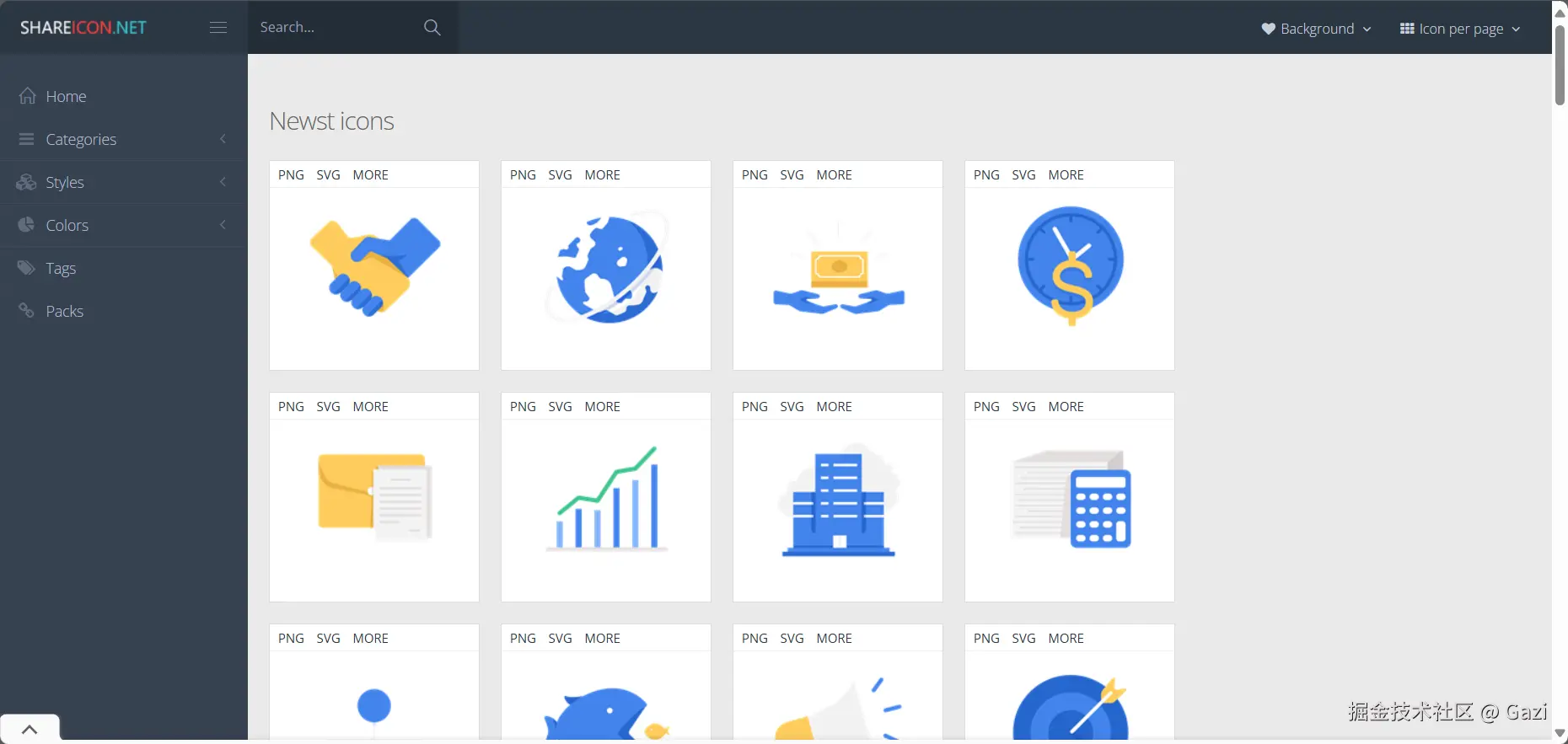Click MORE on the globe icon card
1568x744 pixels.
point(602,174)
